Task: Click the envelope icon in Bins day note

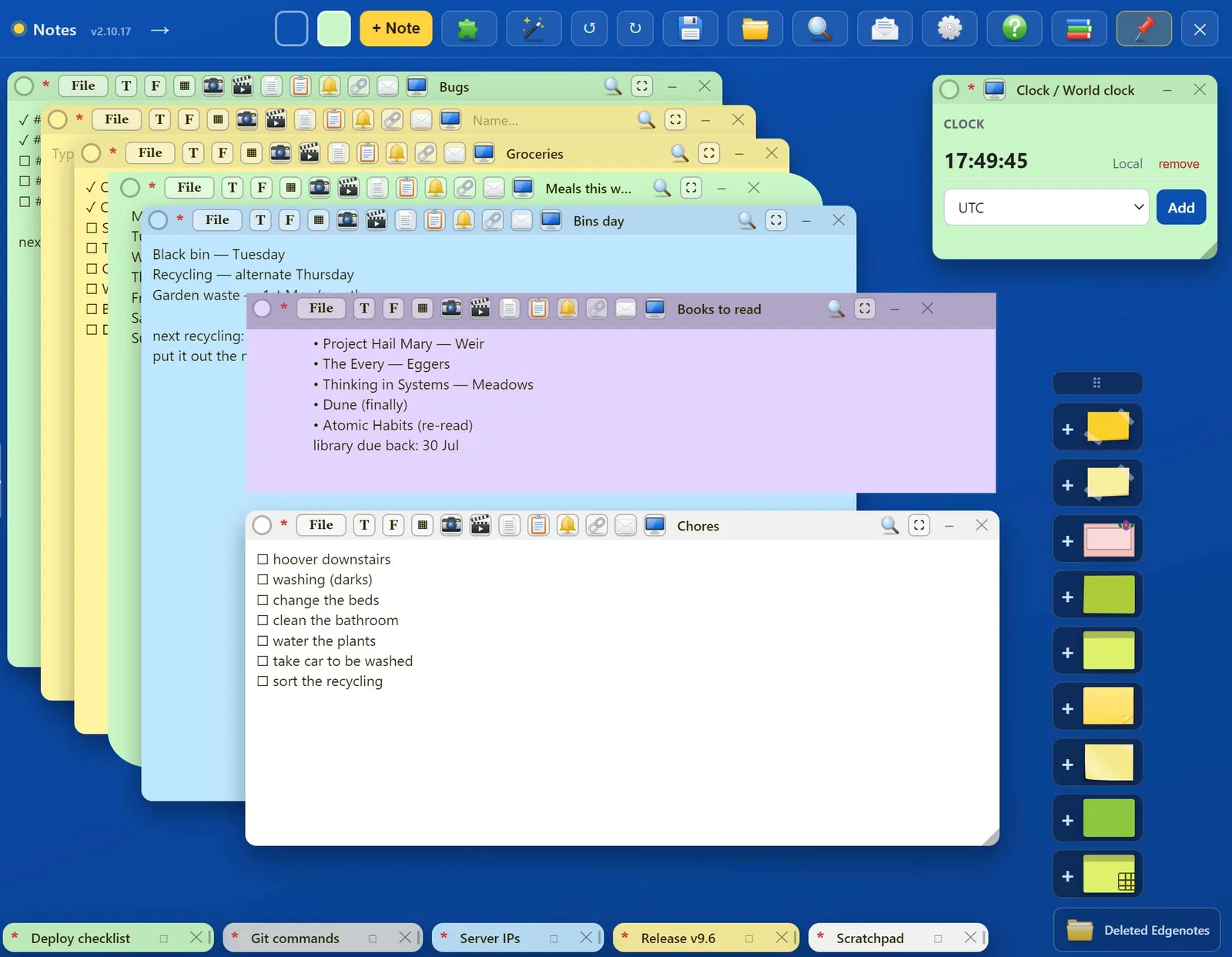Action: [x=522, y=220]
